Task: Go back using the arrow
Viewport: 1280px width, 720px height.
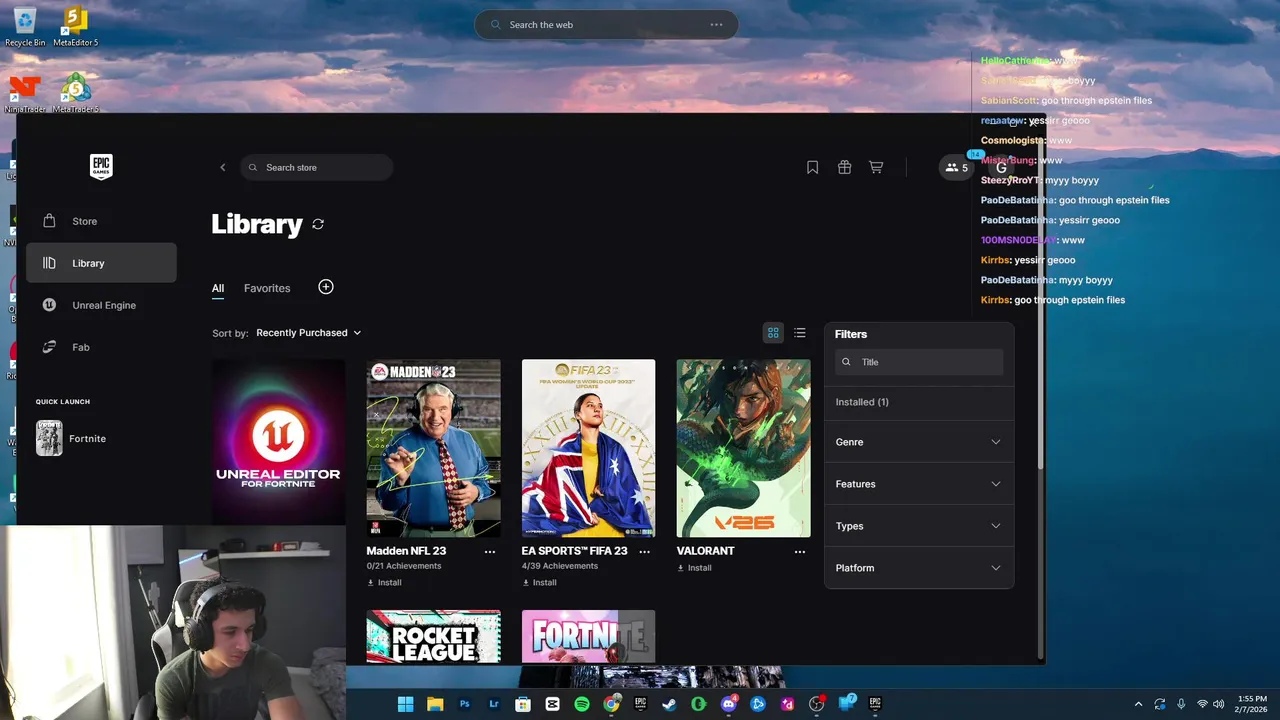Action: point(223,167)
